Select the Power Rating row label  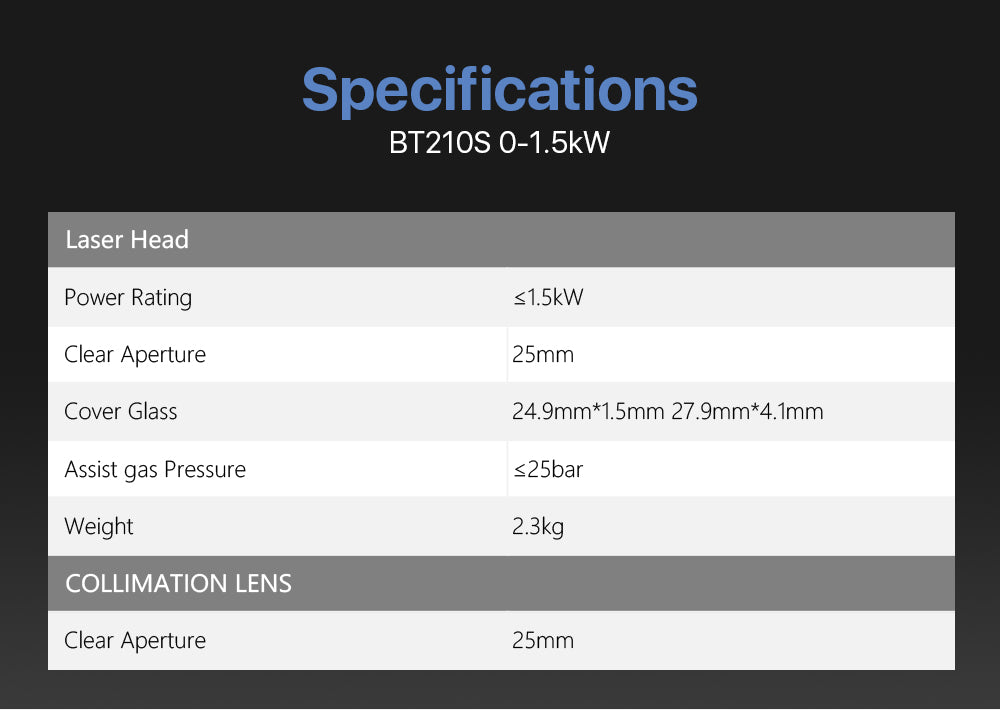click(x=128, y=297)
